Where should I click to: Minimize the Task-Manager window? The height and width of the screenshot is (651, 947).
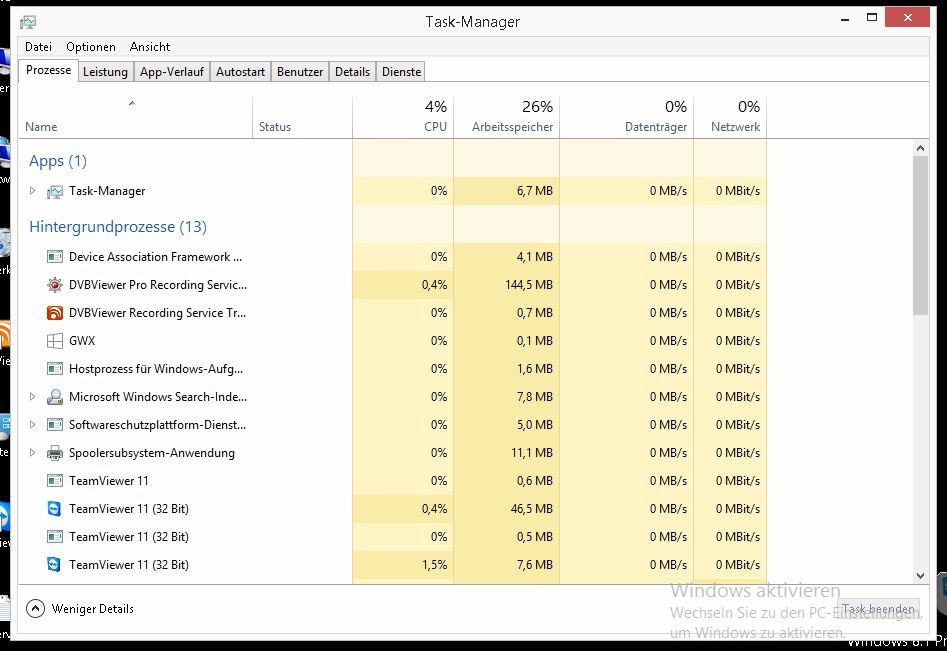[845, 19]
